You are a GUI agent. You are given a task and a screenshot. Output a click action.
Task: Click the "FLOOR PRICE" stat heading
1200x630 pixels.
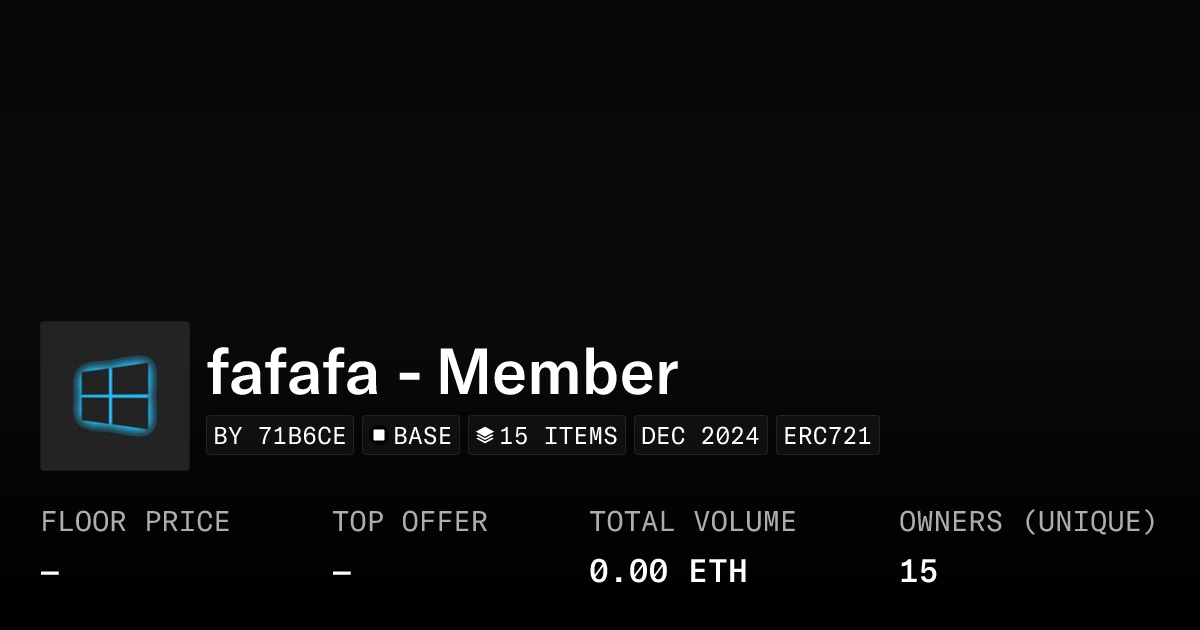click(135, 522)
